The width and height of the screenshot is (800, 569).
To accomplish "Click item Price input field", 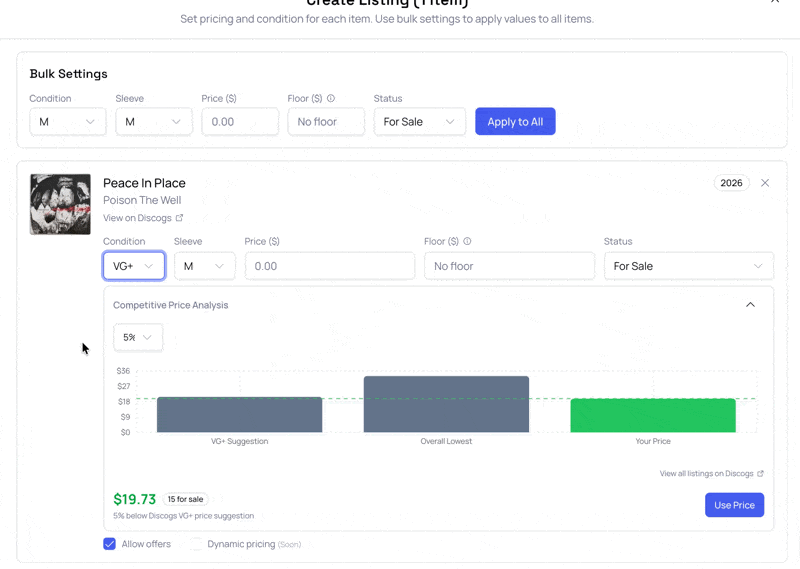I will tap(330, 266).
